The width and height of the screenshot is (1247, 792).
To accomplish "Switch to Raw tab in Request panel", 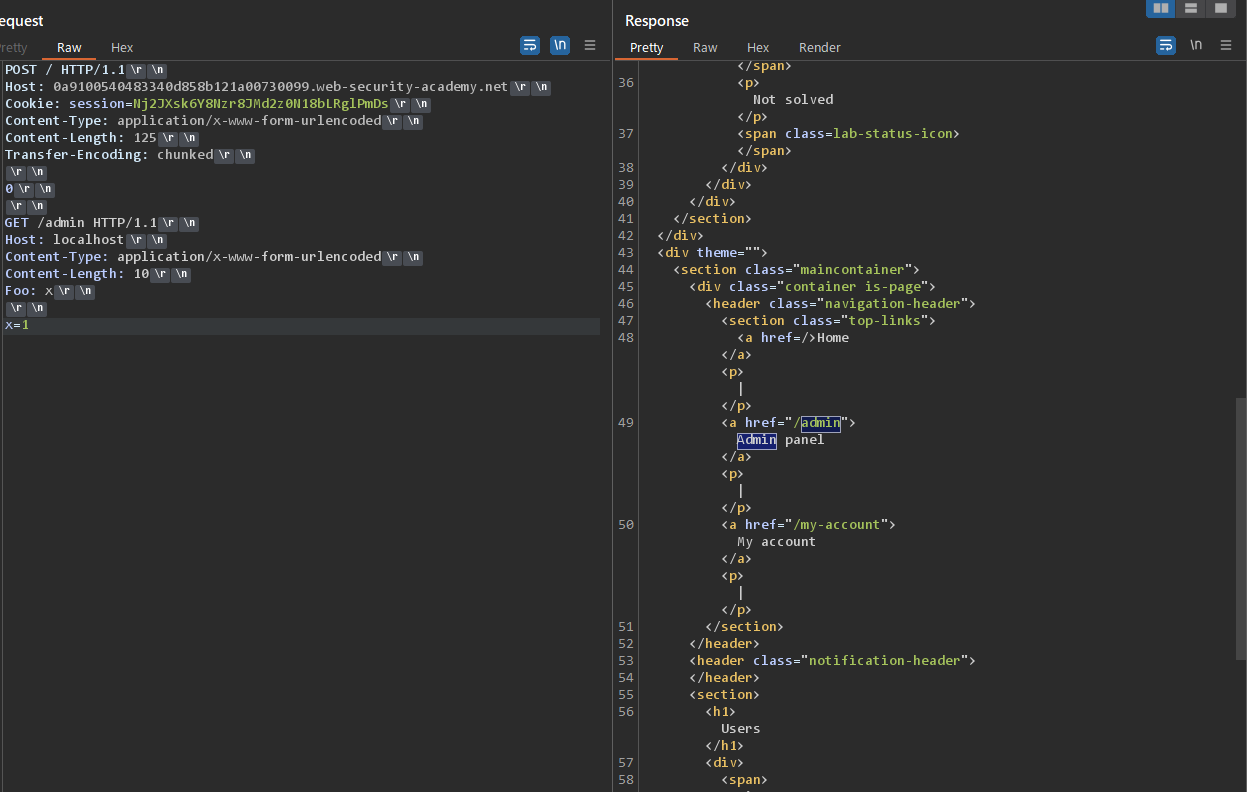I will (x=69, y=47).
